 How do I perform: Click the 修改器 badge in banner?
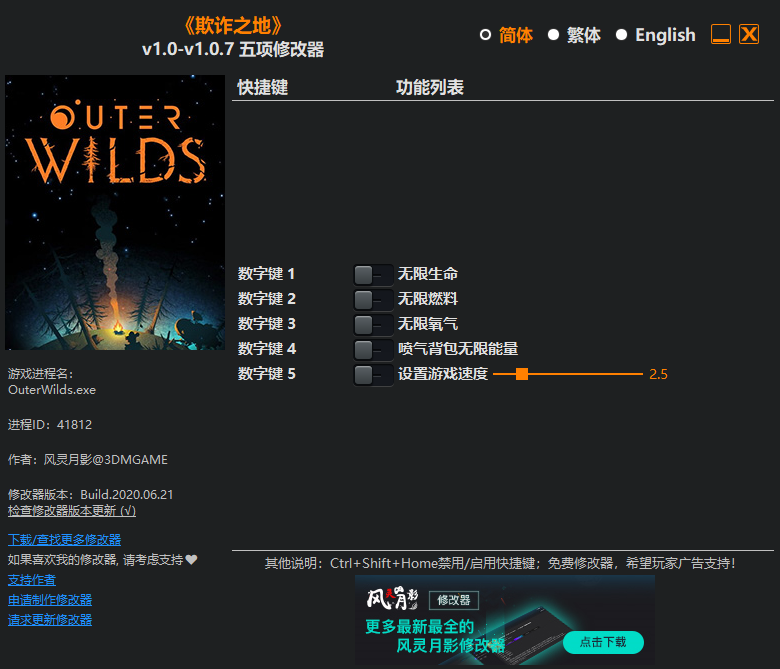[x=454, y=600]
